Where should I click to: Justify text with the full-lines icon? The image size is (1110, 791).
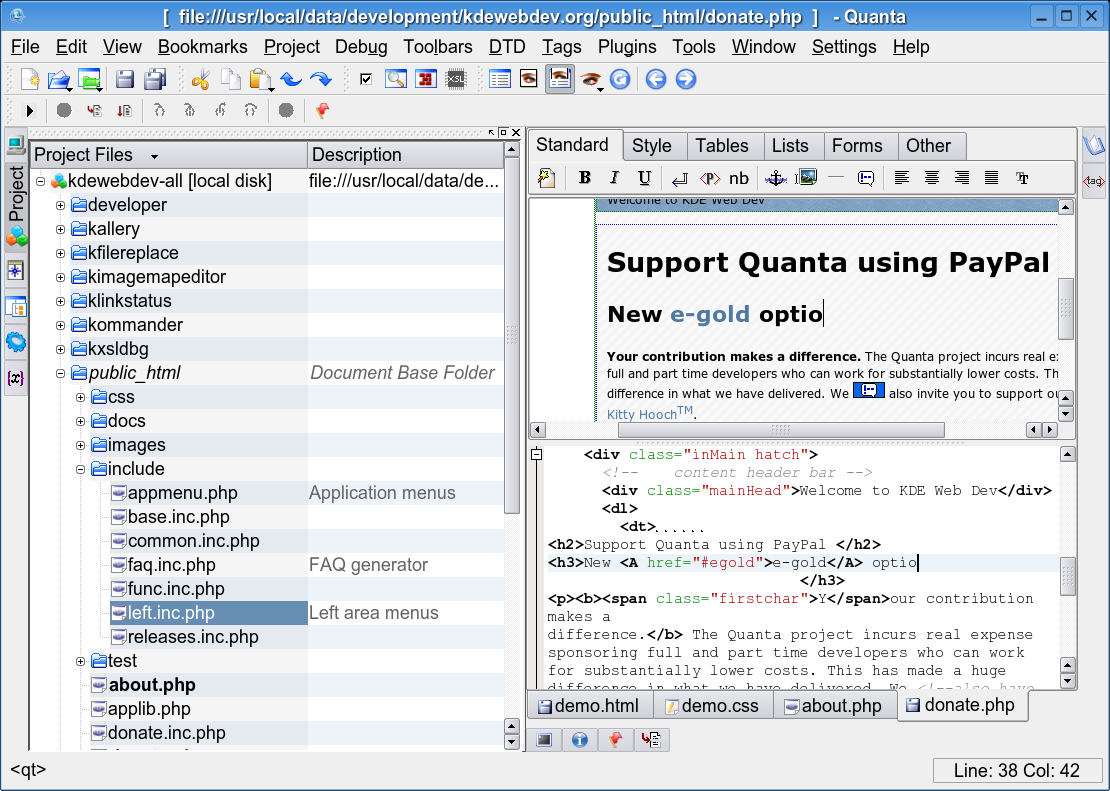pyautogui.click(x=992, y=178)
